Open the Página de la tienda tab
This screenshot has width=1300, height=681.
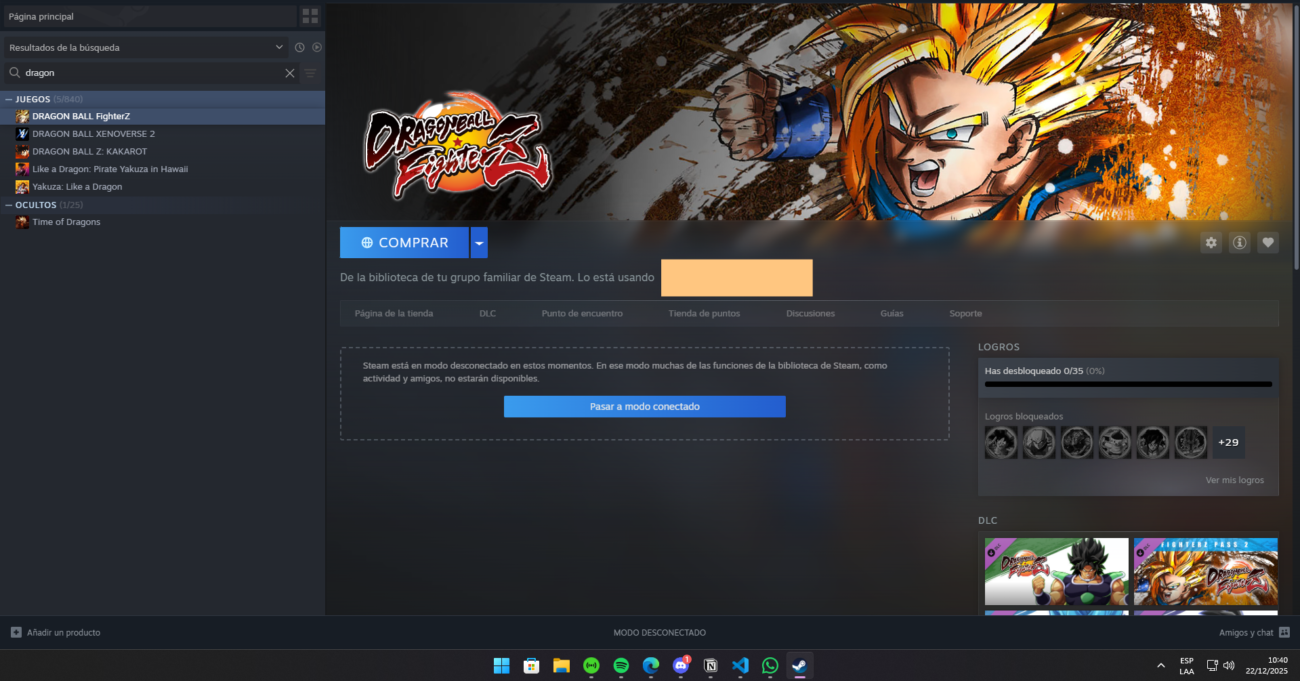coord(394,313)
